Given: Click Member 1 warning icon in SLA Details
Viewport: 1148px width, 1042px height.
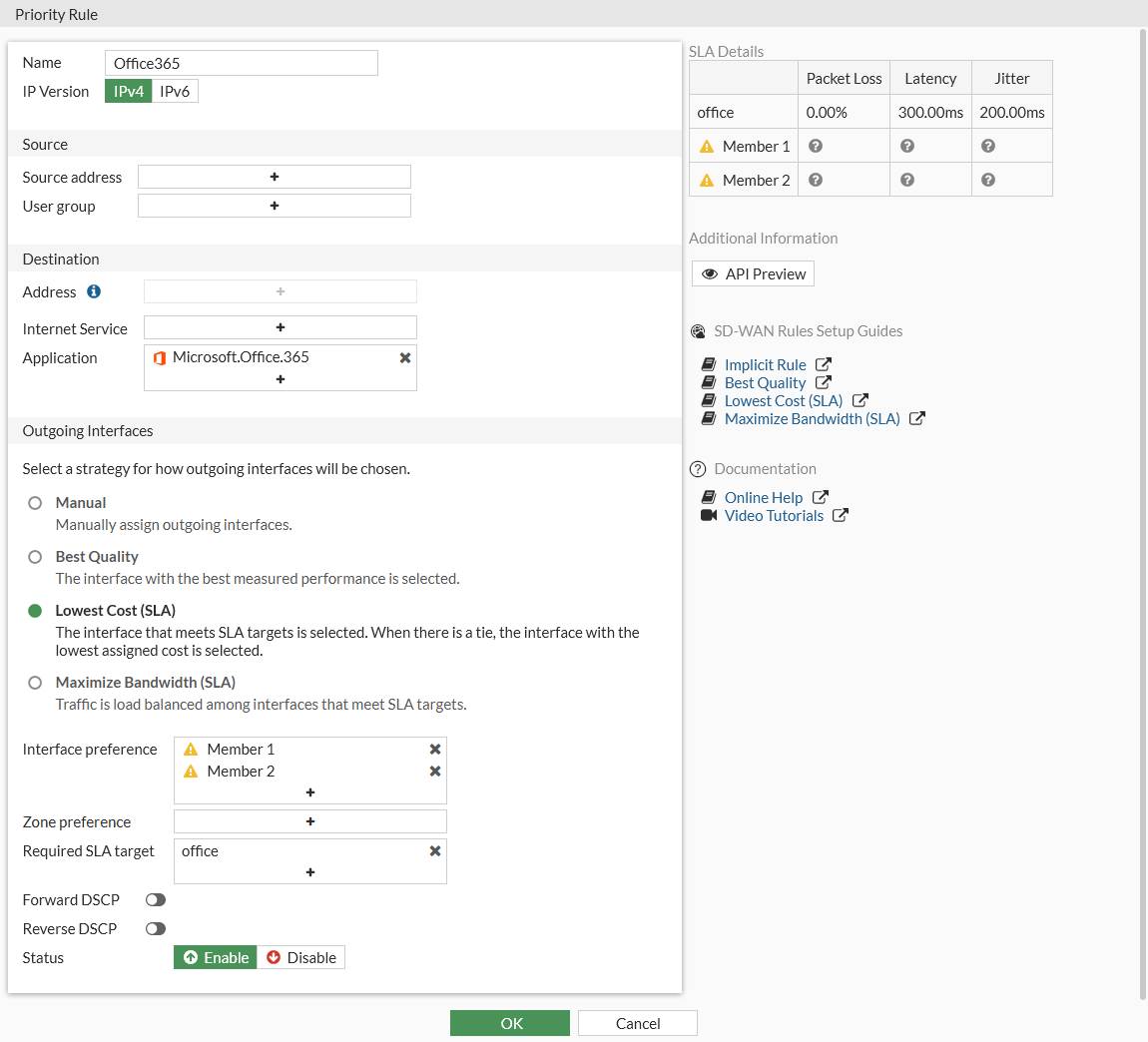Looking at the screenshot, I should (x=707, y=147).
